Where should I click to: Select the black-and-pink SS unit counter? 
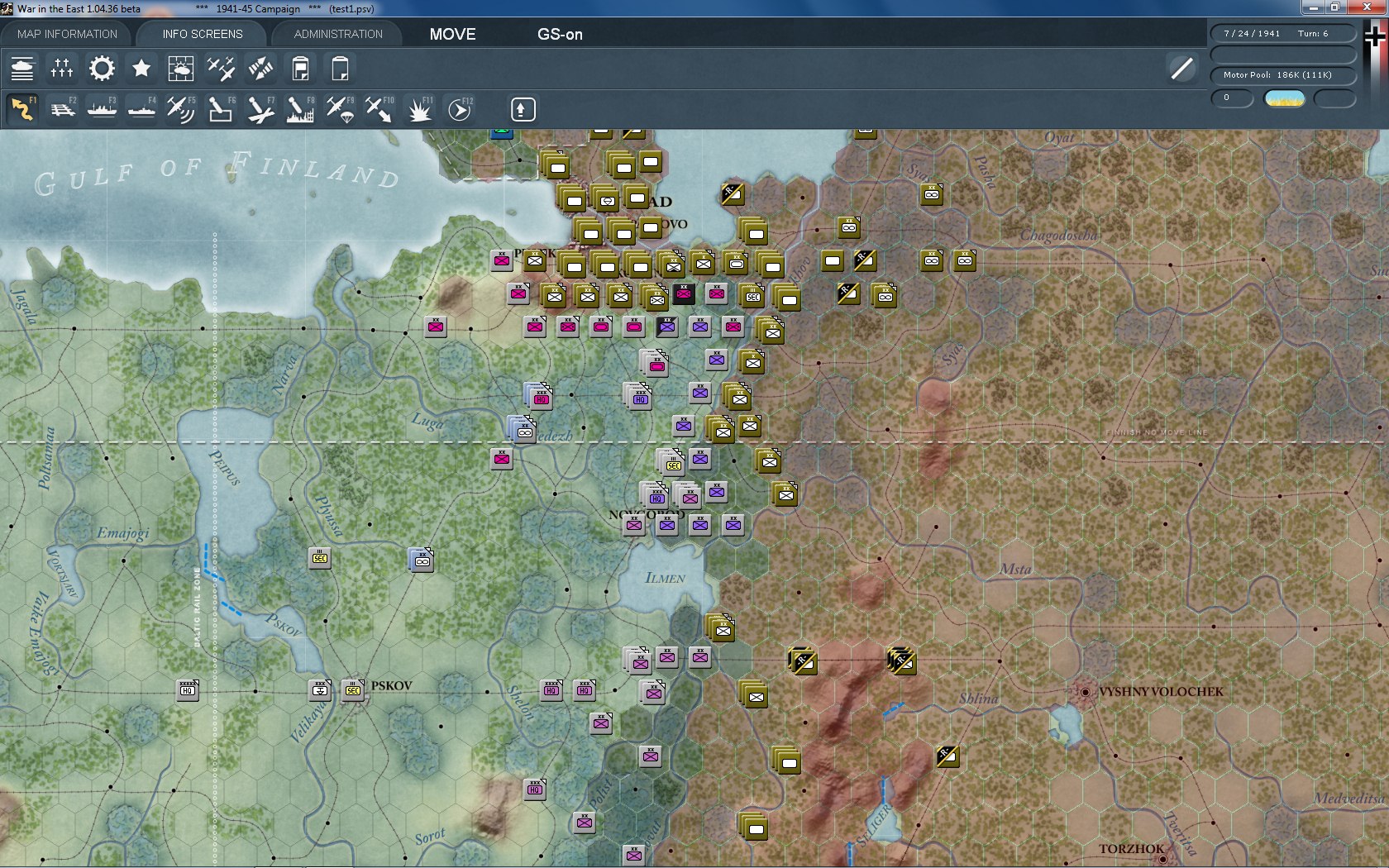tap(684, 293)
